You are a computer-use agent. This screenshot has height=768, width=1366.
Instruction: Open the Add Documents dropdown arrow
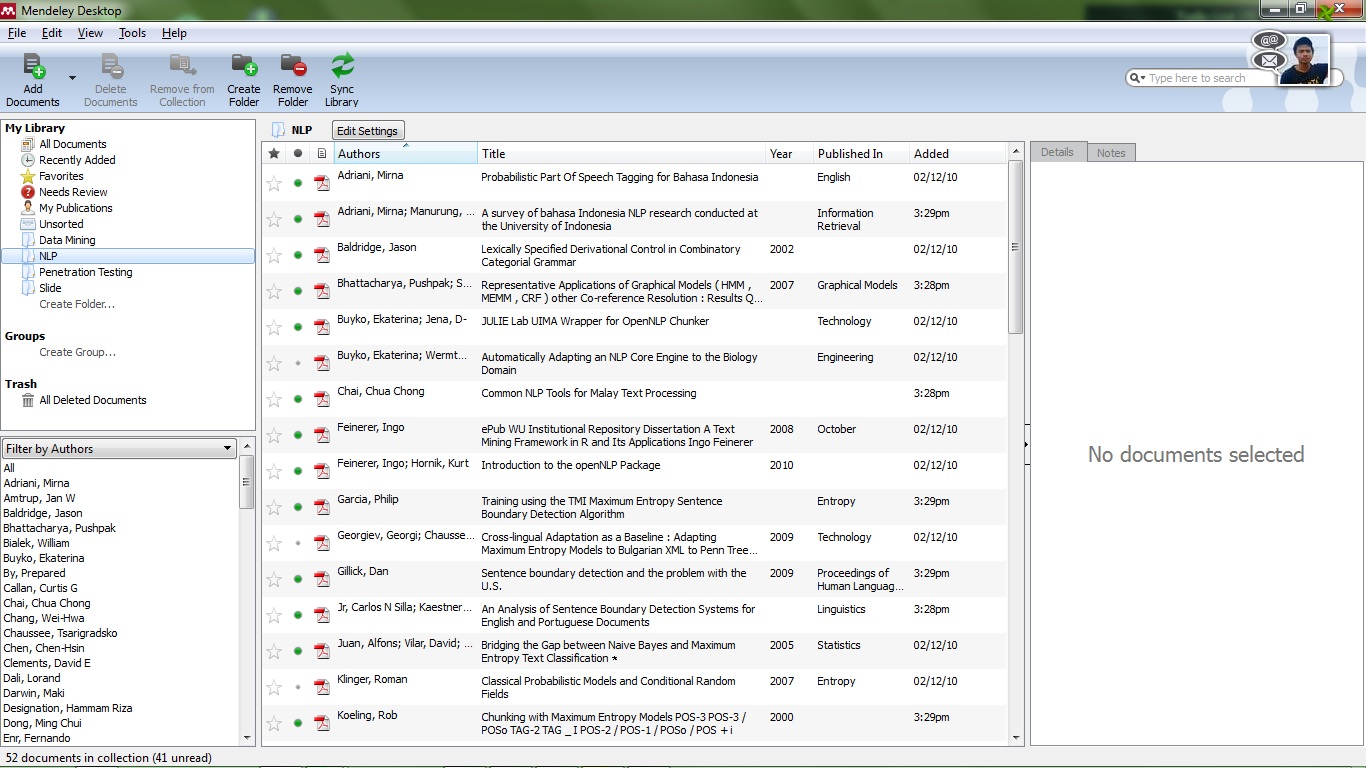click(x=72, y=78)
